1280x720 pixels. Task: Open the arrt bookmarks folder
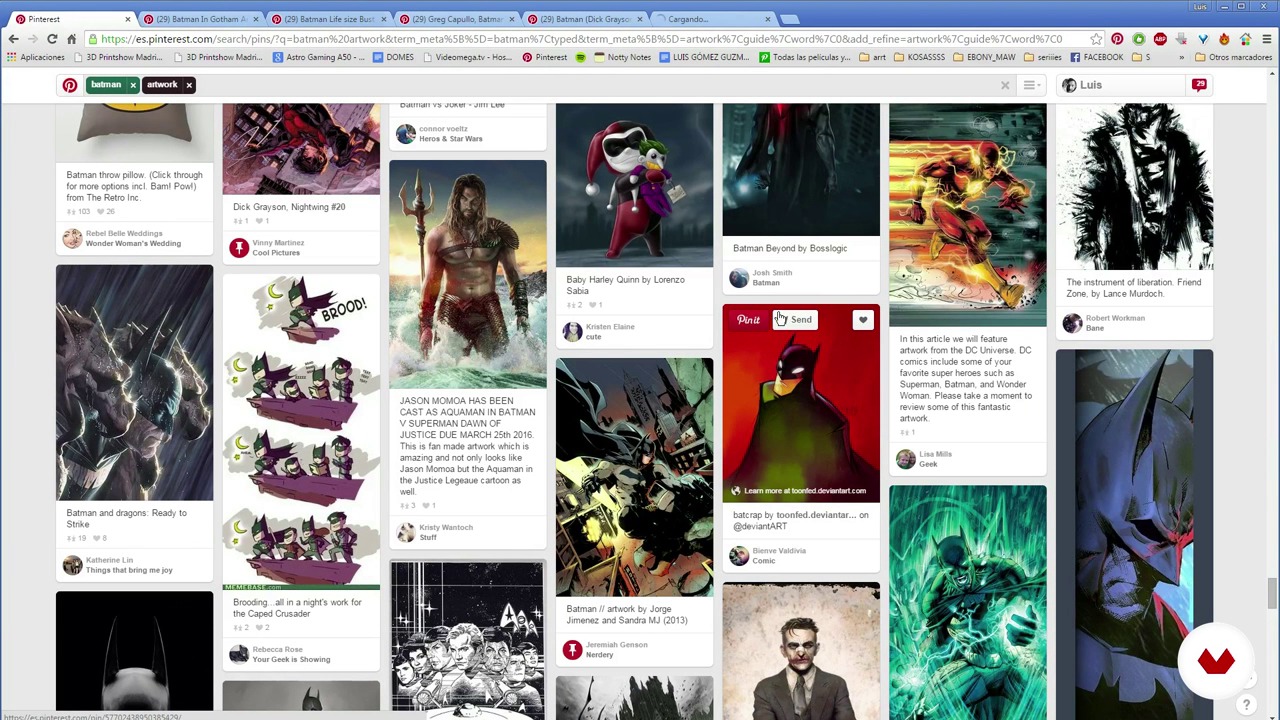point(873,57)
